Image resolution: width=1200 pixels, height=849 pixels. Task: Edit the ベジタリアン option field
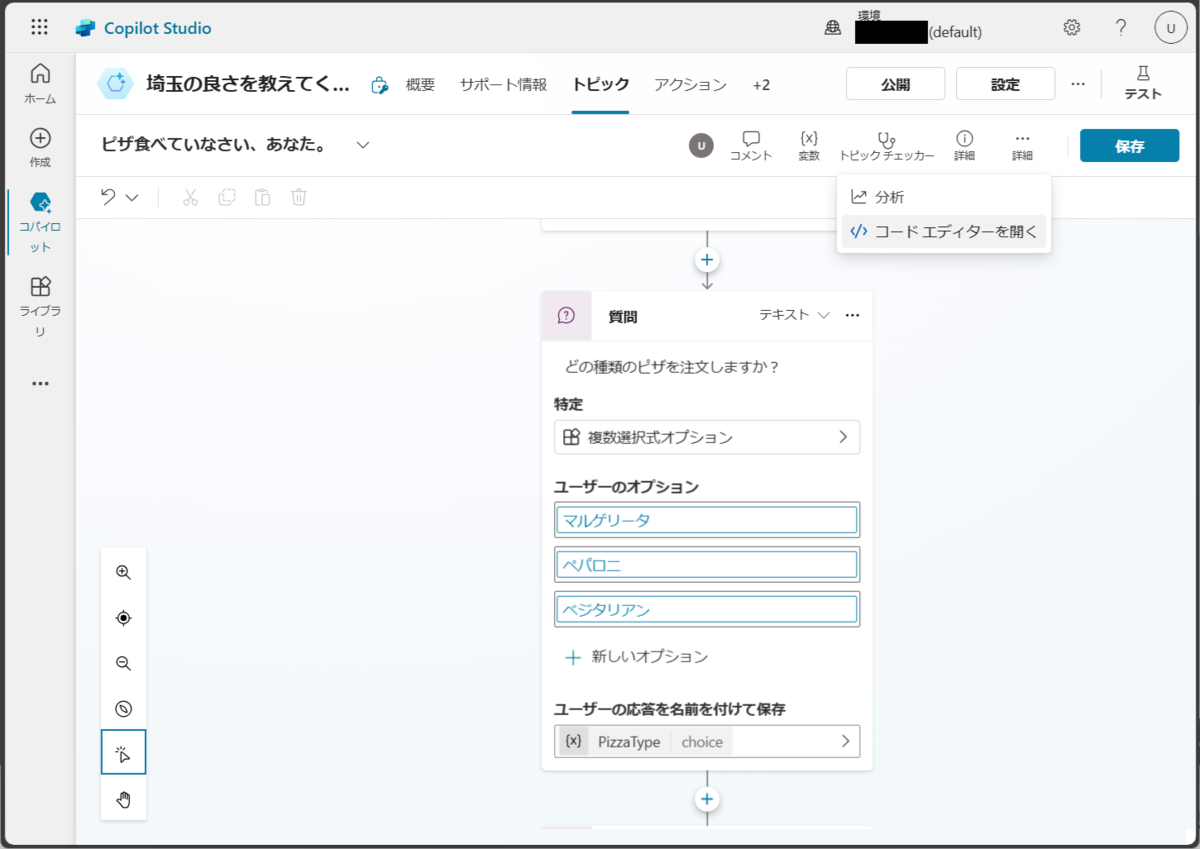707,610
